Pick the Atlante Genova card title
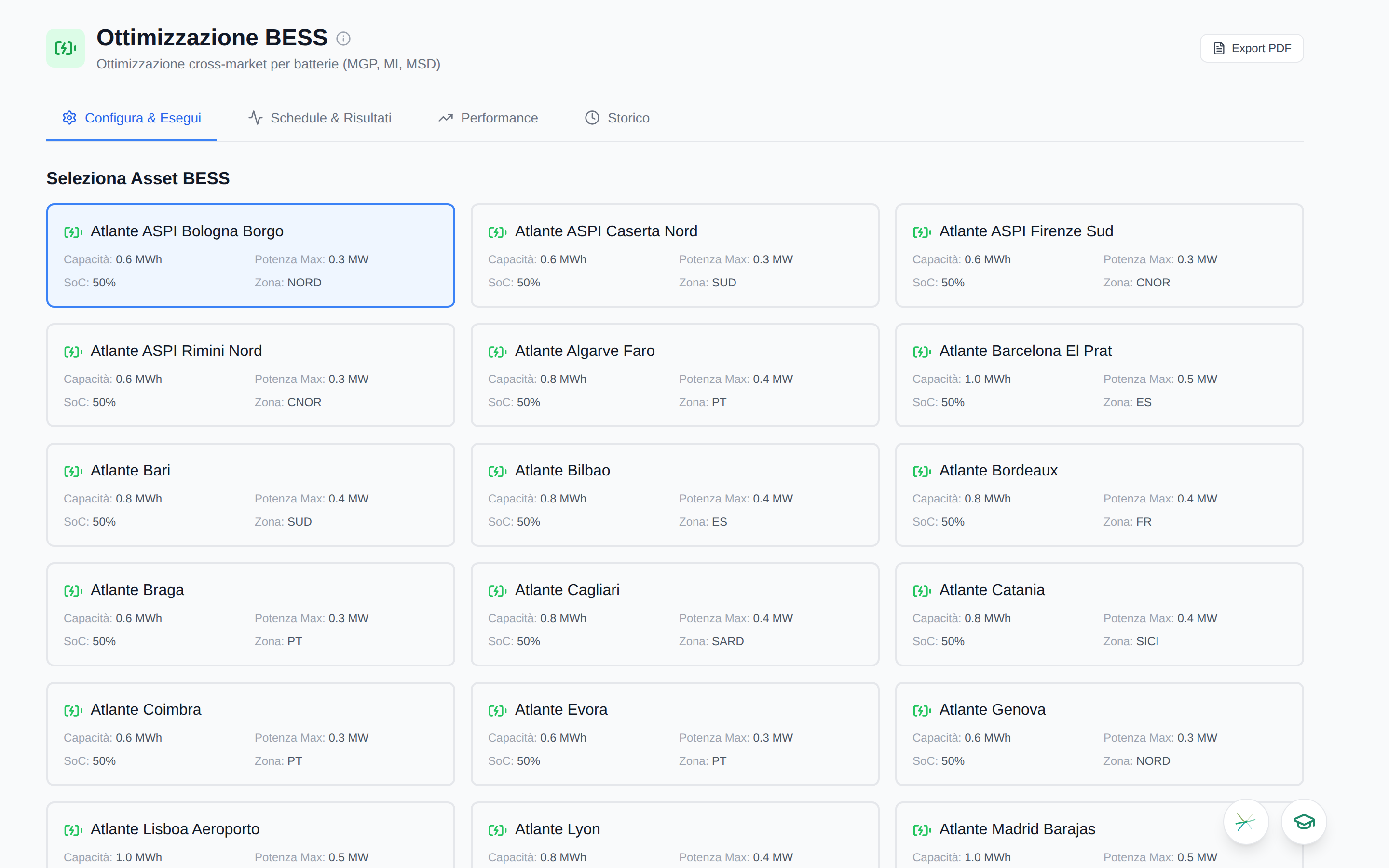Image resolution: width=1389 pixels, height=868 pixels. point(993,709)
